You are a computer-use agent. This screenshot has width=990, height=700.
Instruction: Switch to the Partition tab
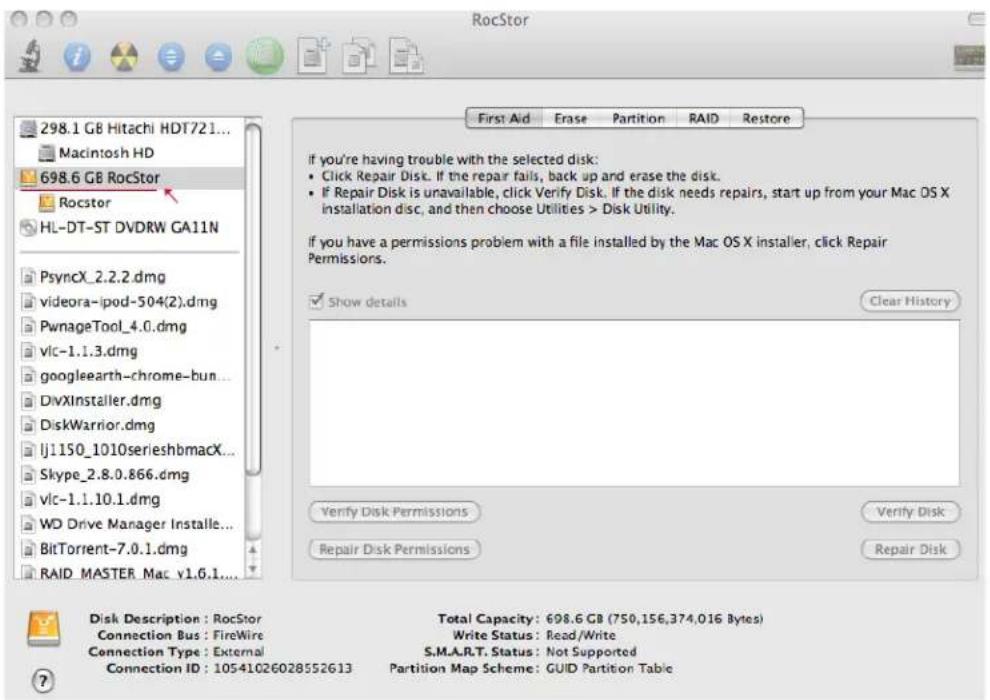(x=638, y=119)
